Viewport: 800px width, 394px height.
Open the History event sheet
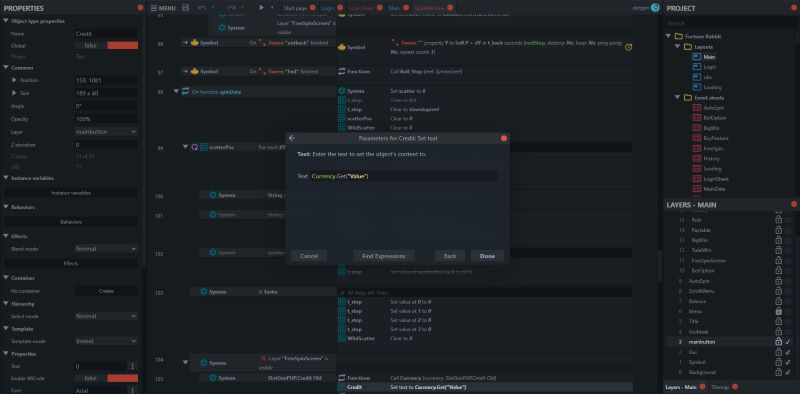click(711, 159)
